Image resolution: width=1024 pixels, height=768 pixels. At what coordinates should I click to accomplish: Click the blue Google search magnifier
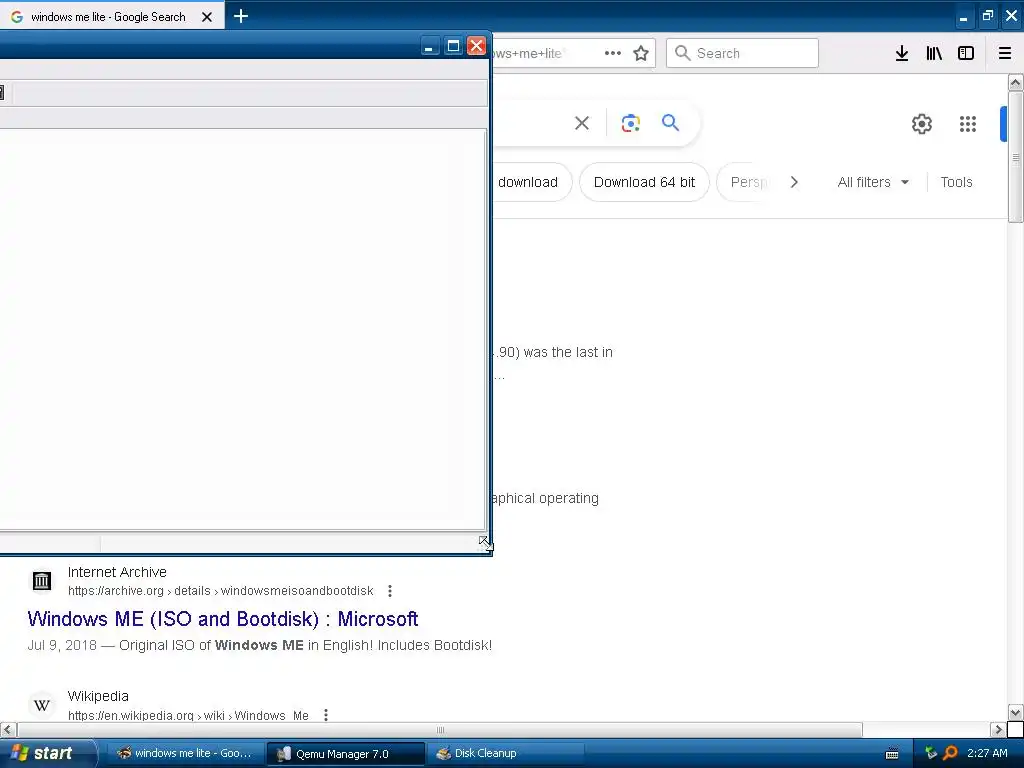point(670,122)
